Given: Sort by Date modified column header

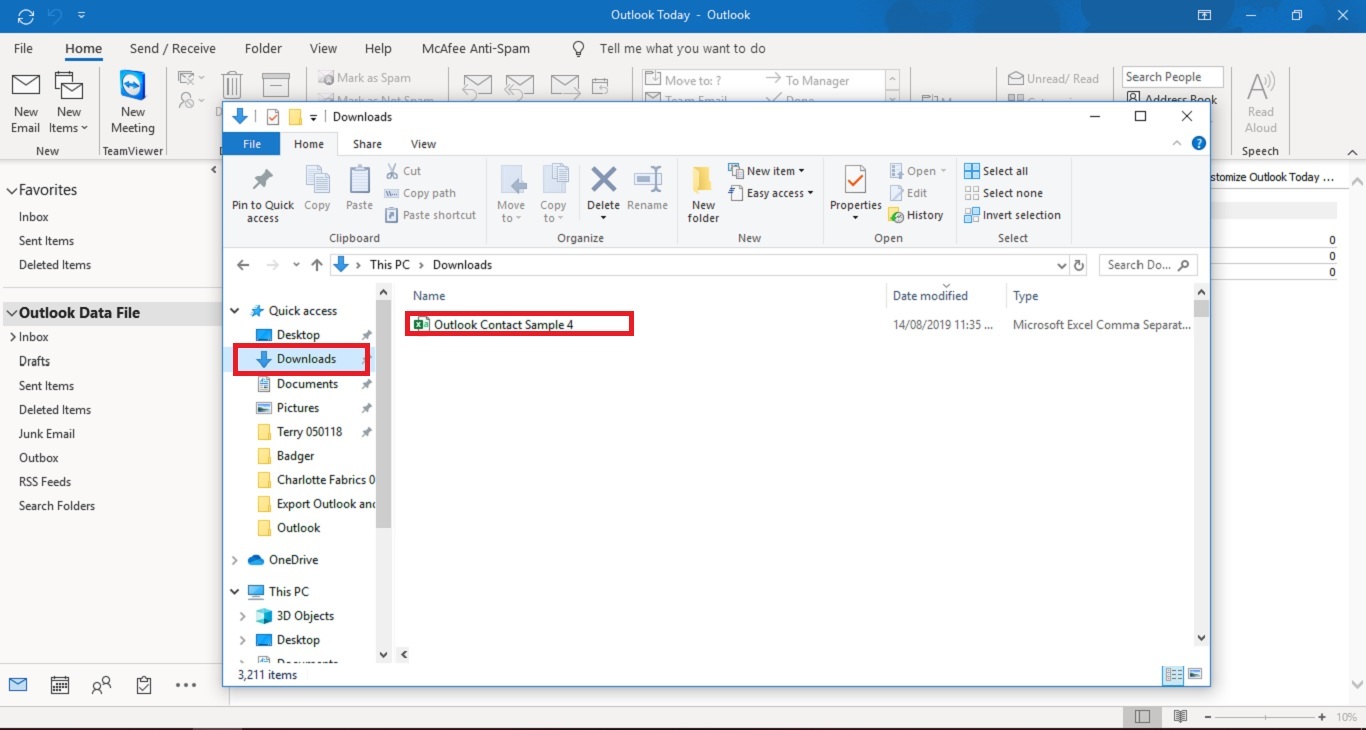Looking at the screenshot, I should [x=930, y=296].
